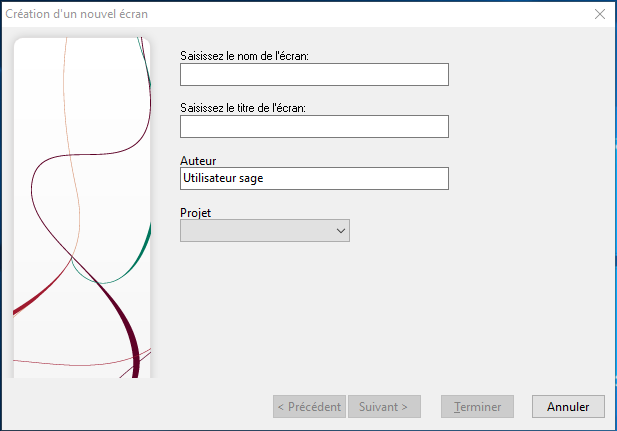Focus the screen title input field

[314, 126]
